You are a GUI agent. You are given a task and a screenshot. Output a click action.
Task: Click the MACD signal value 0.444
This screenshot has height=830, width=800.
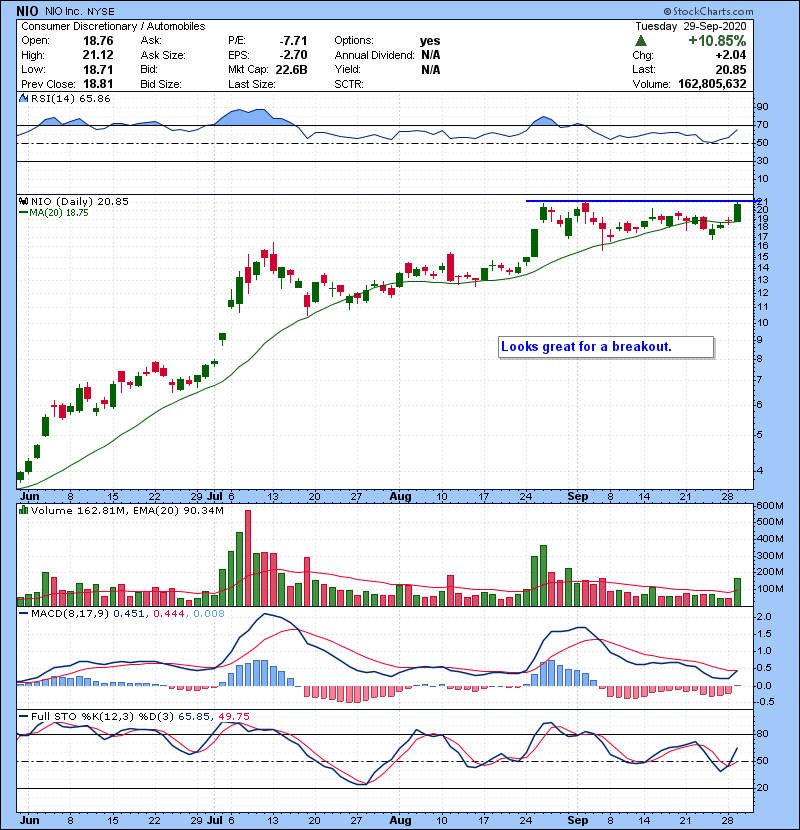click(169, 614)
